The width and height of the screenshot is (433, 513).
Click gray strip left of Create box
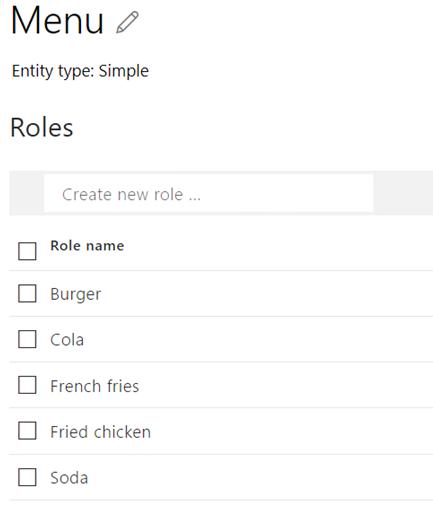(x=27, y=193)
